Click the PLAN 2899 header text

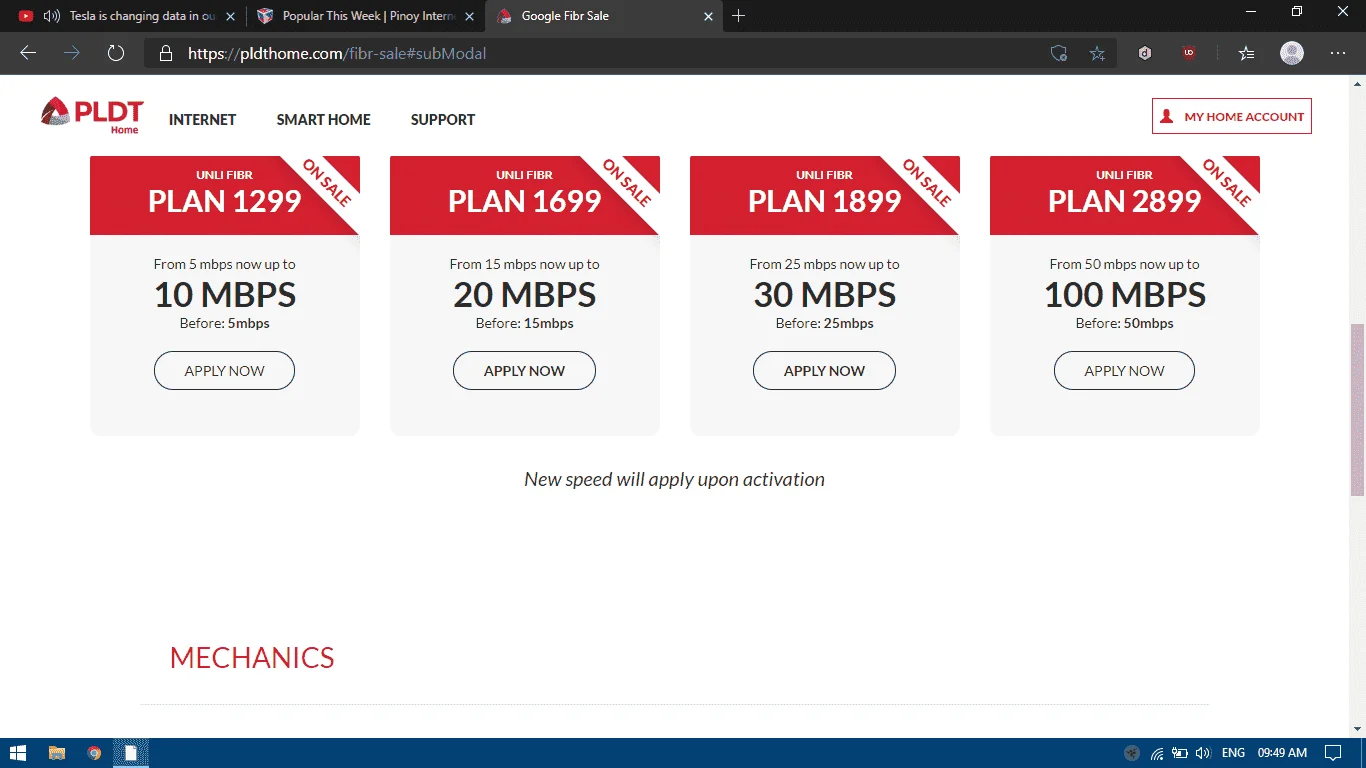pos(1125,201)
